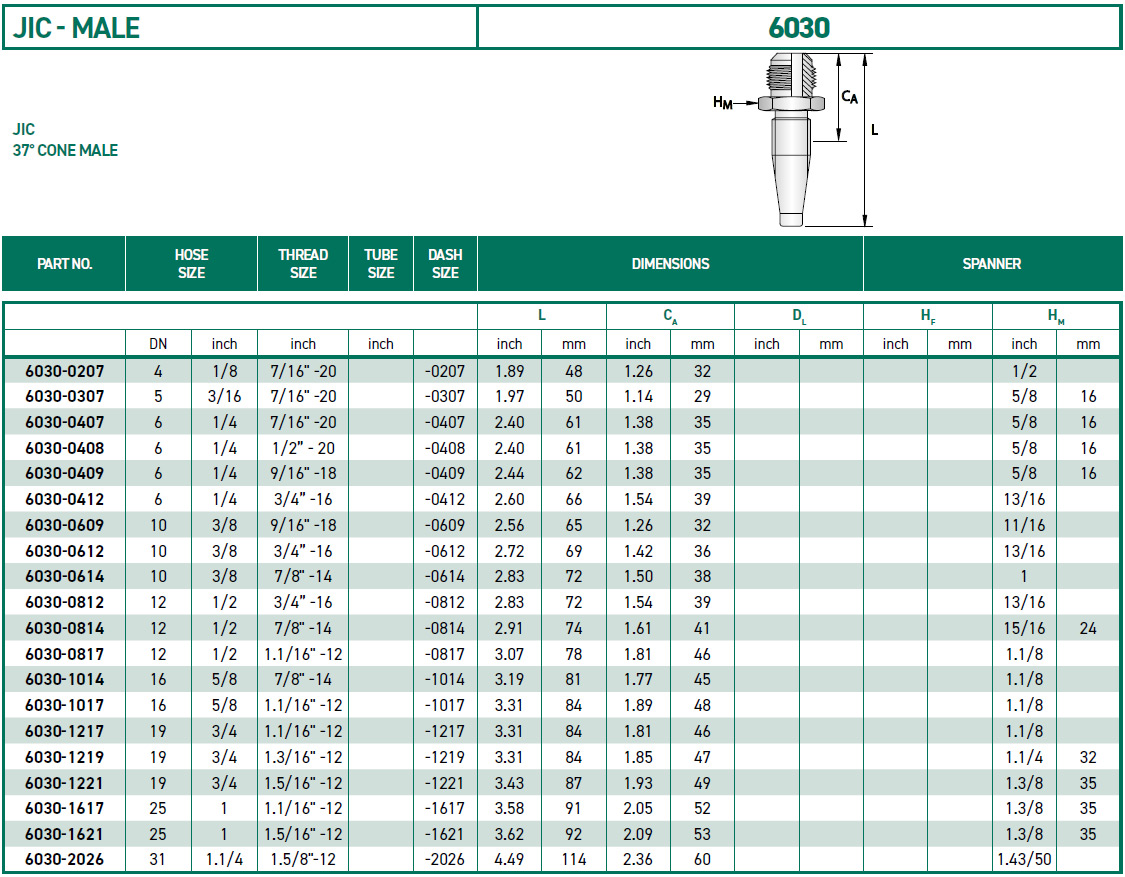Select part number 6030-0207
Image resolution: width=1125 pixels, height=877 pixels.
click(x=65, y=371)
